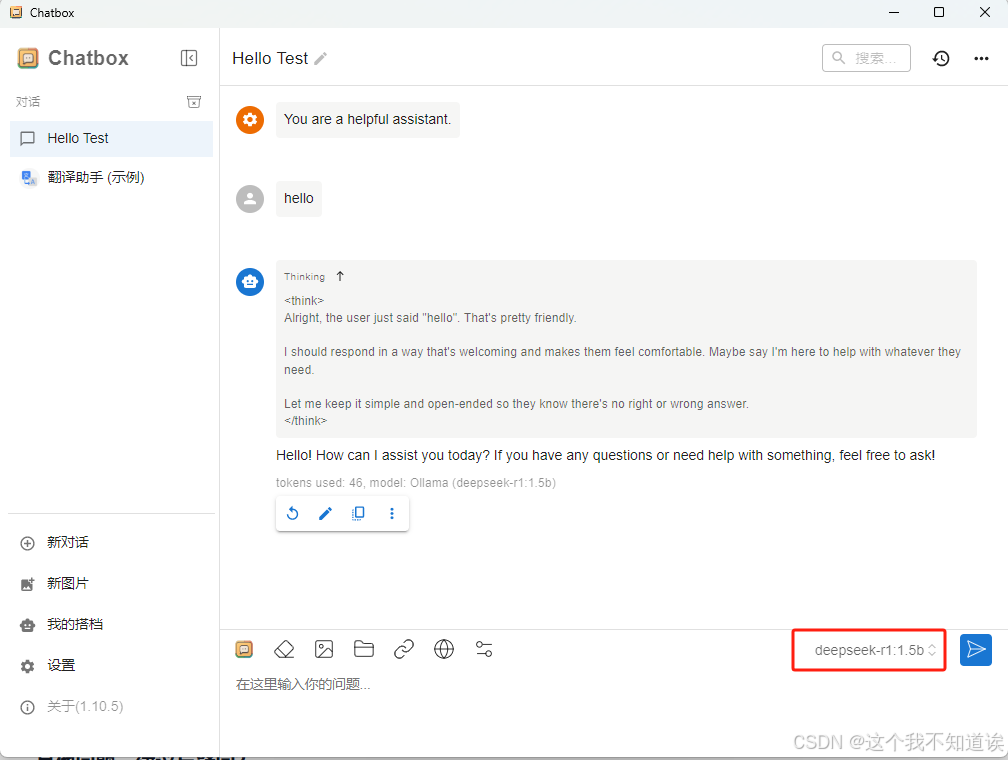Attach a file with the folder icon
The height and width of the screenshot is (760, 1008).
364,649
